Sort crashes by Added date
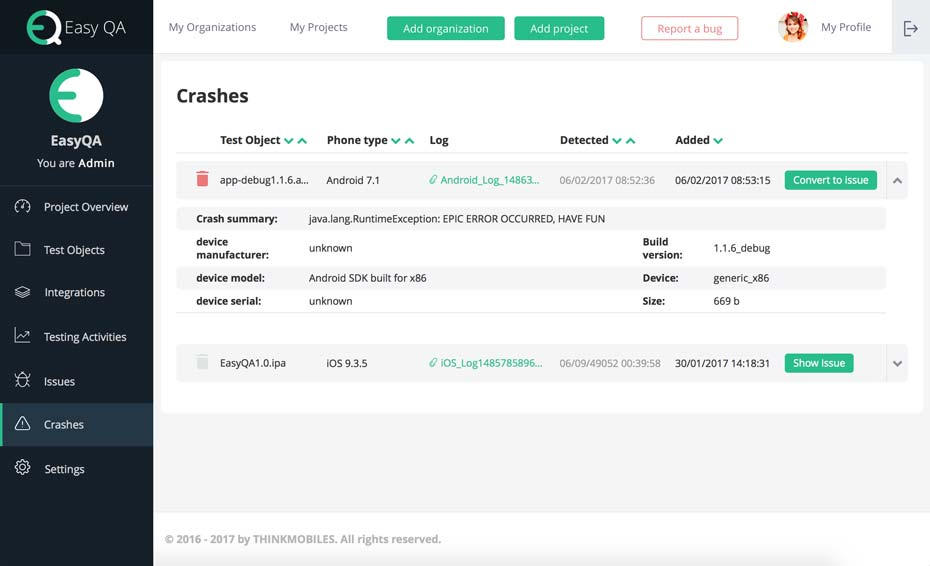 click(x=718, y=141)
